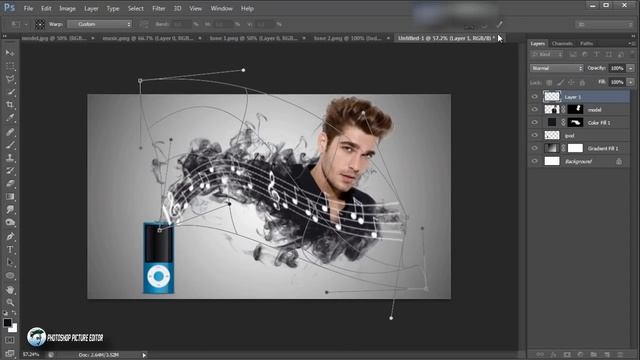Screen dimensions: 640x360
Task: Click the Opacity value field
Action: point(617,68)
